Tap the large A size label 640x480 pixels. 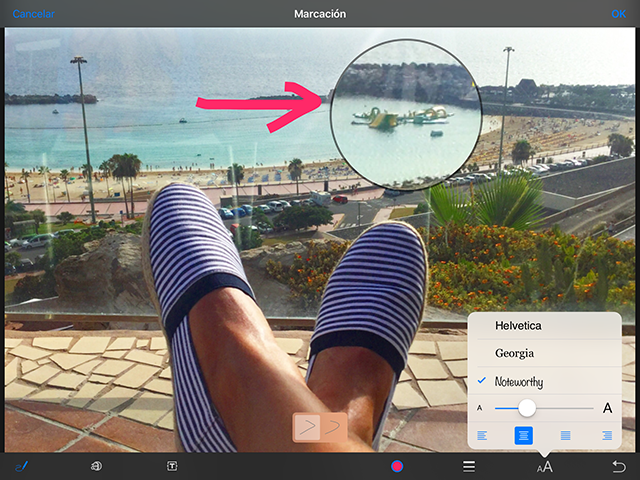pos(607,408)
